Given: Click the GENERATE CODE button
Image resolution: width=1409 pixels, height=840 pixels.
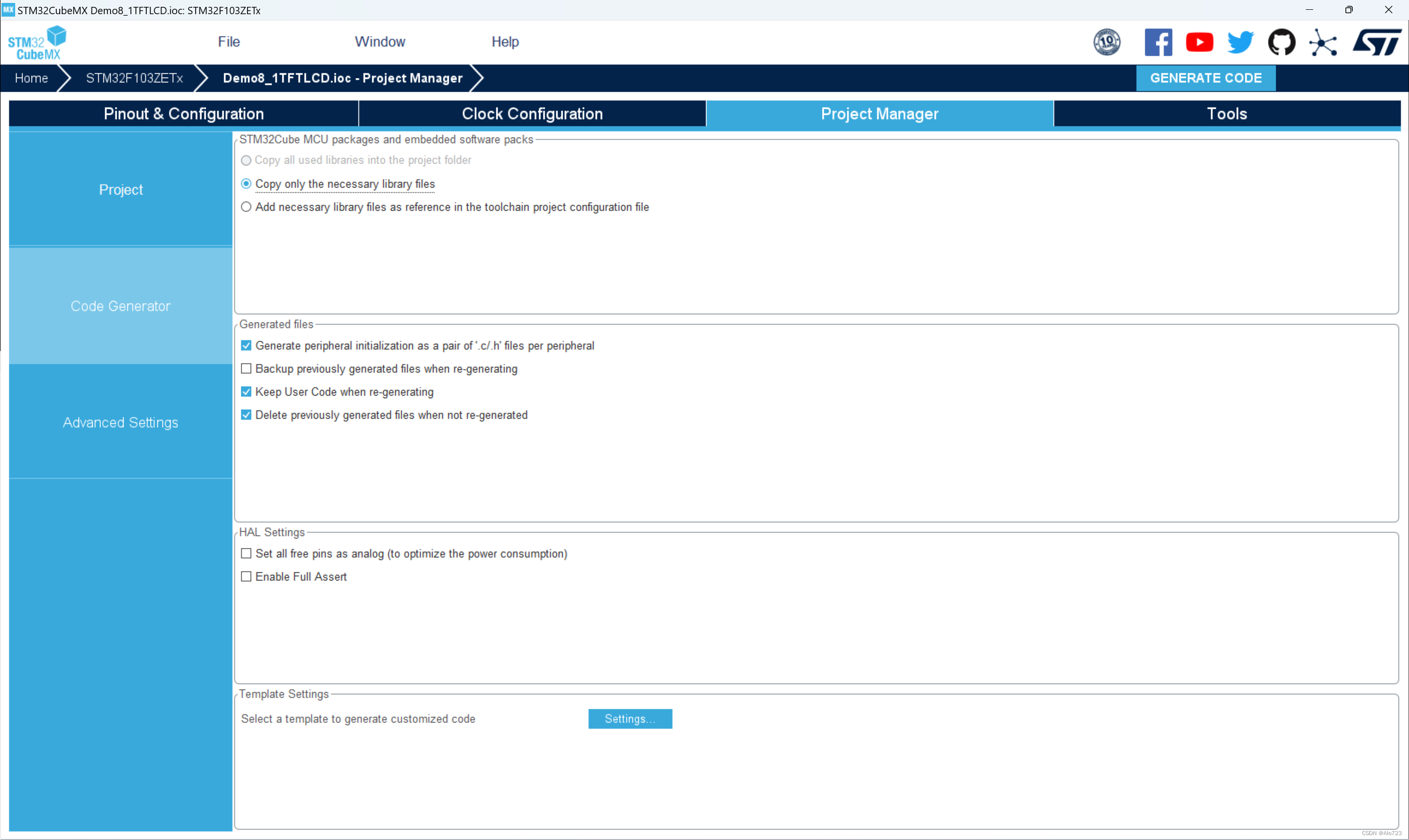Looking at the screenshot, I should (x=1205, y=78).
